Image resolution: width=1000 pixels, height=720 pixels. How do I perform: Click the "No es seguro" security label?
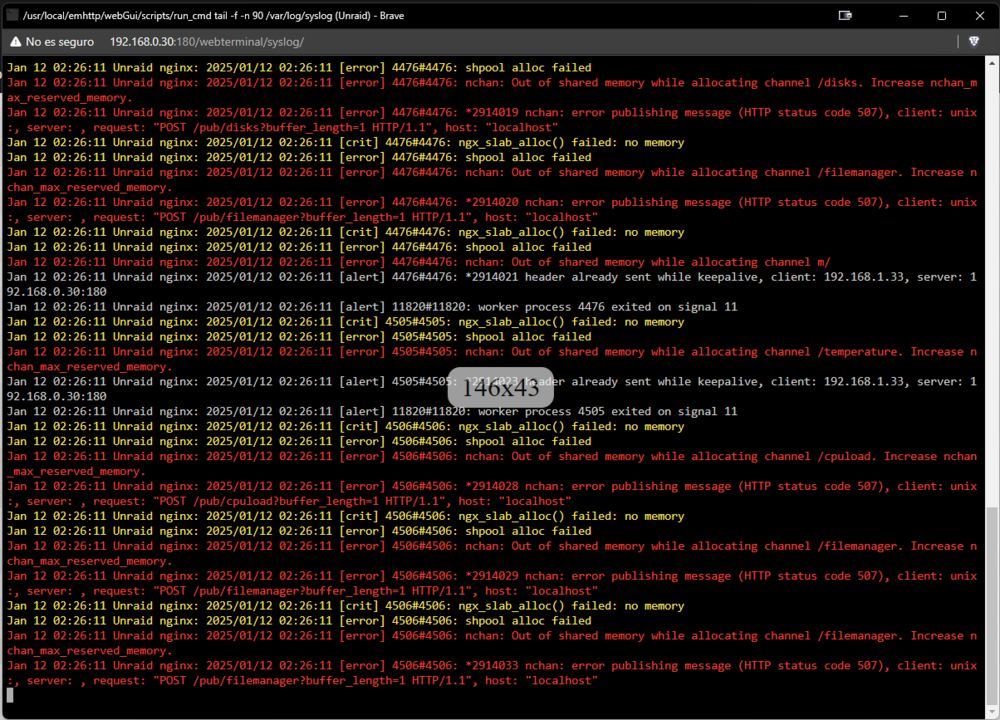(59, 42)
